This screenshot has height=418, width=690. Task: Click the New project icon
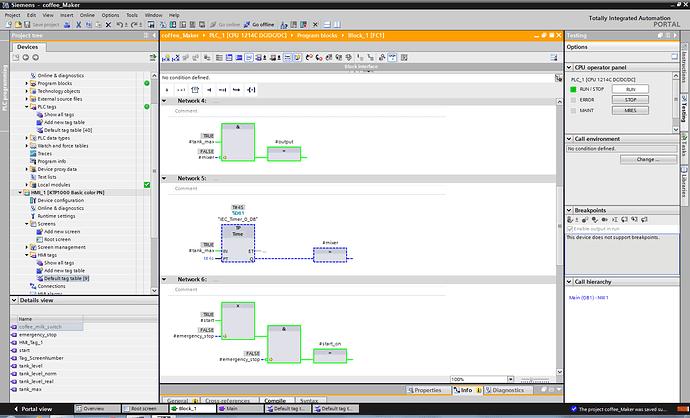click(8, 25)
